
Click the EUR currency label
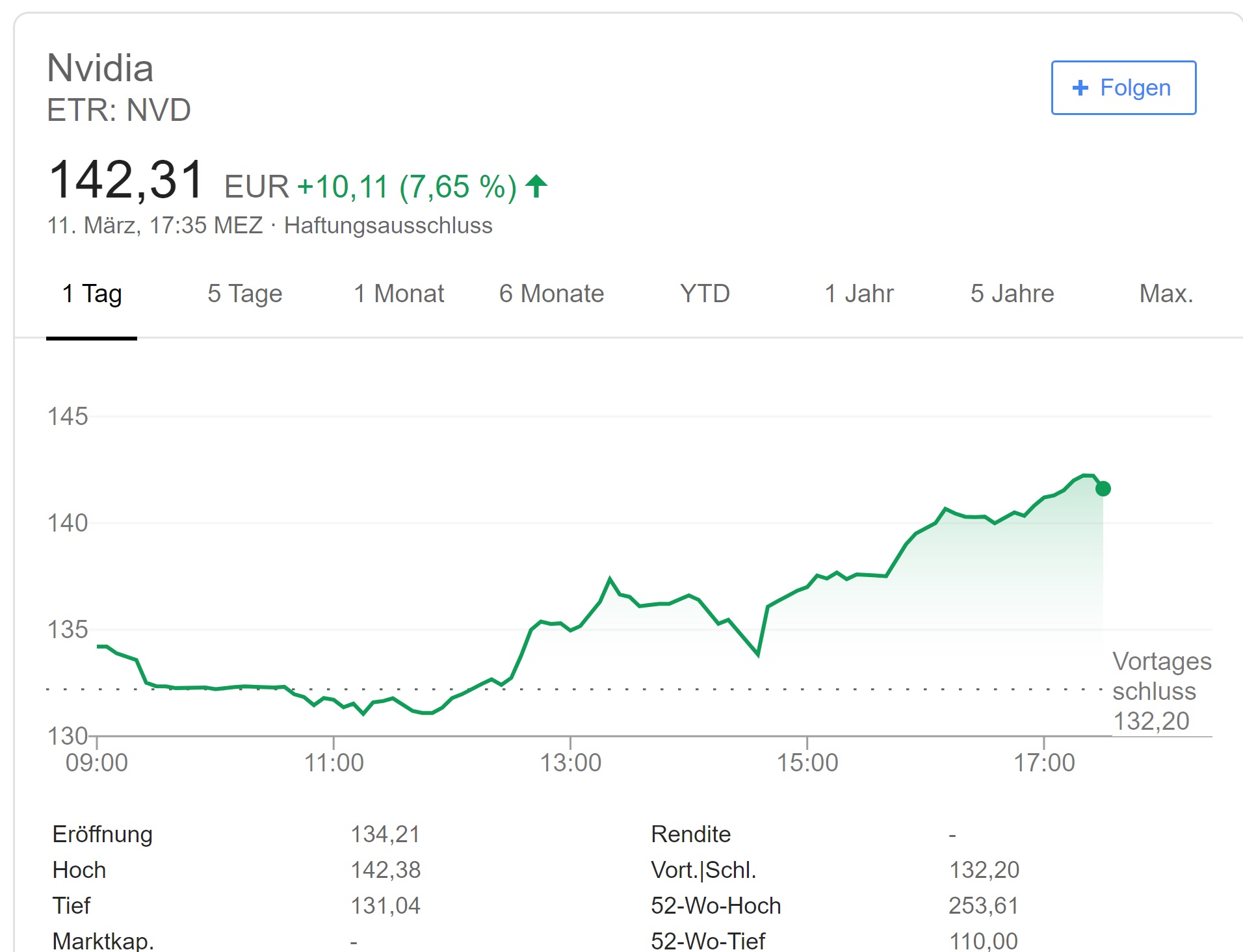[256, 187]
